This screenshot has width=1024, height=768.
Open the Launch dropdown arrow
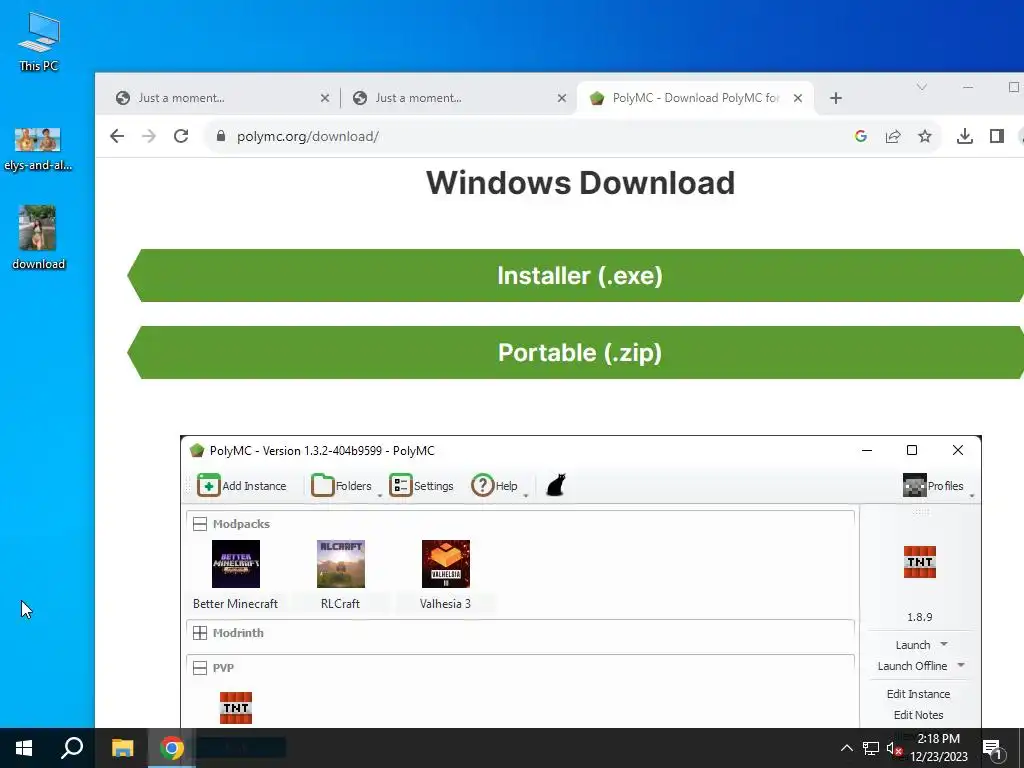[944, 644]
